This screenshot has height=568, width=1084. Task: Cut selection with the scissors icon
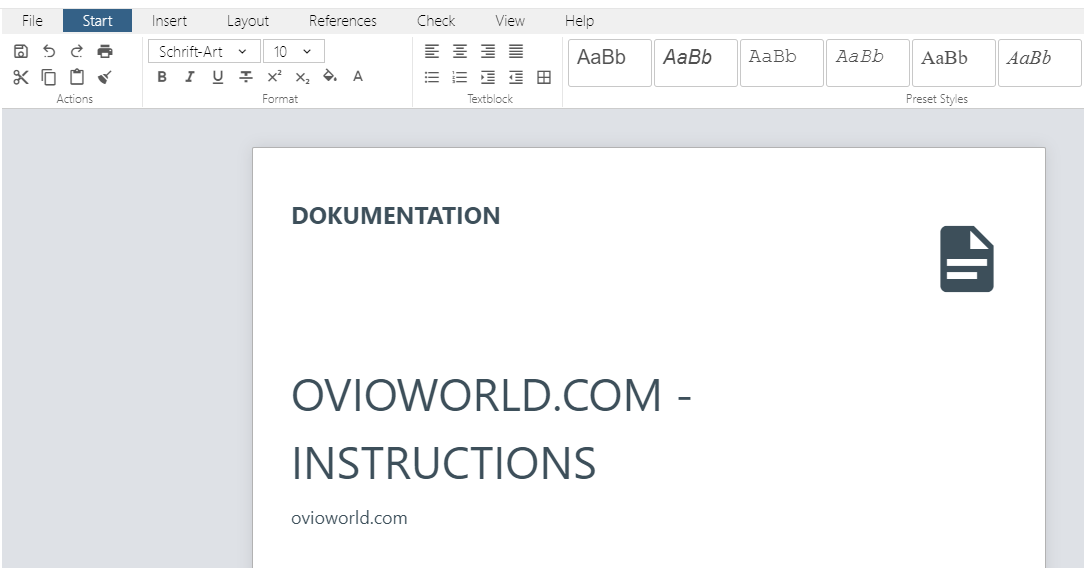(21, 77)
